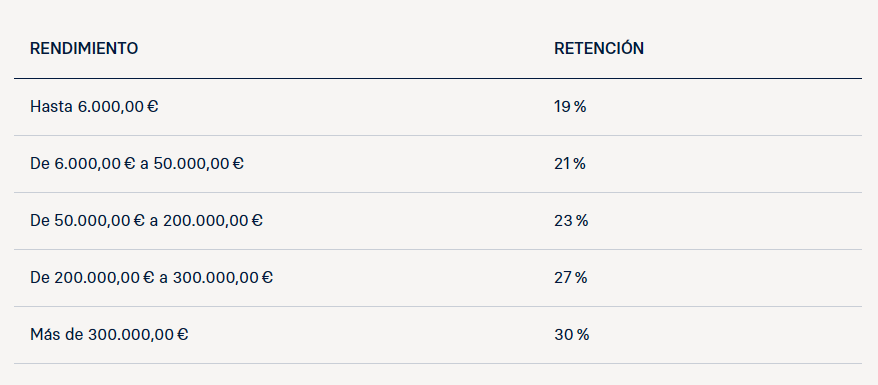Click the 6.000,00 amount in first row
Screen dimensions: 878x385
(111, 106)
